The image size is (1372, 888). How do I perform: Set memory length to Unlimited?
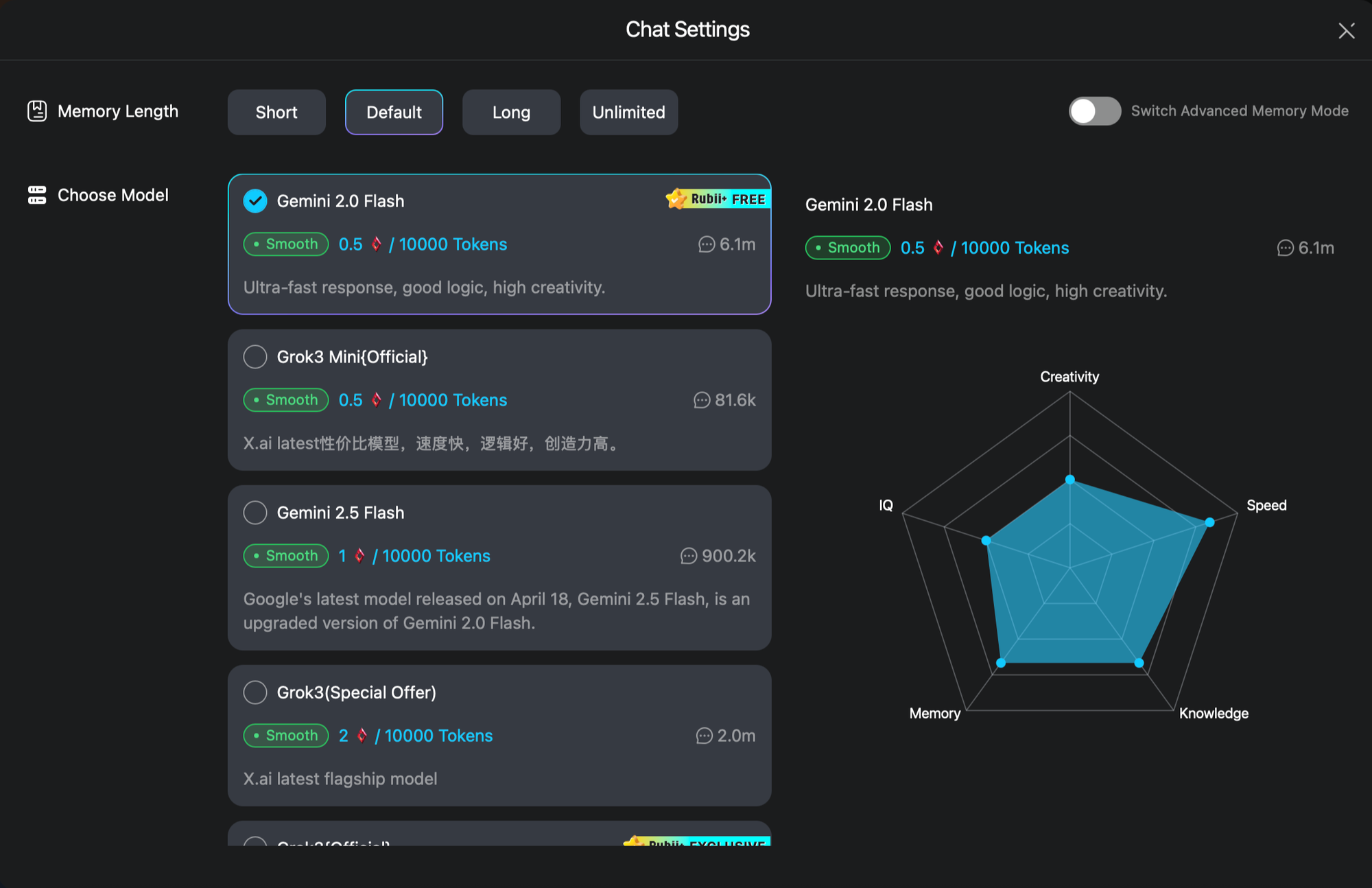pyautogui.click(x=628, y=113)
